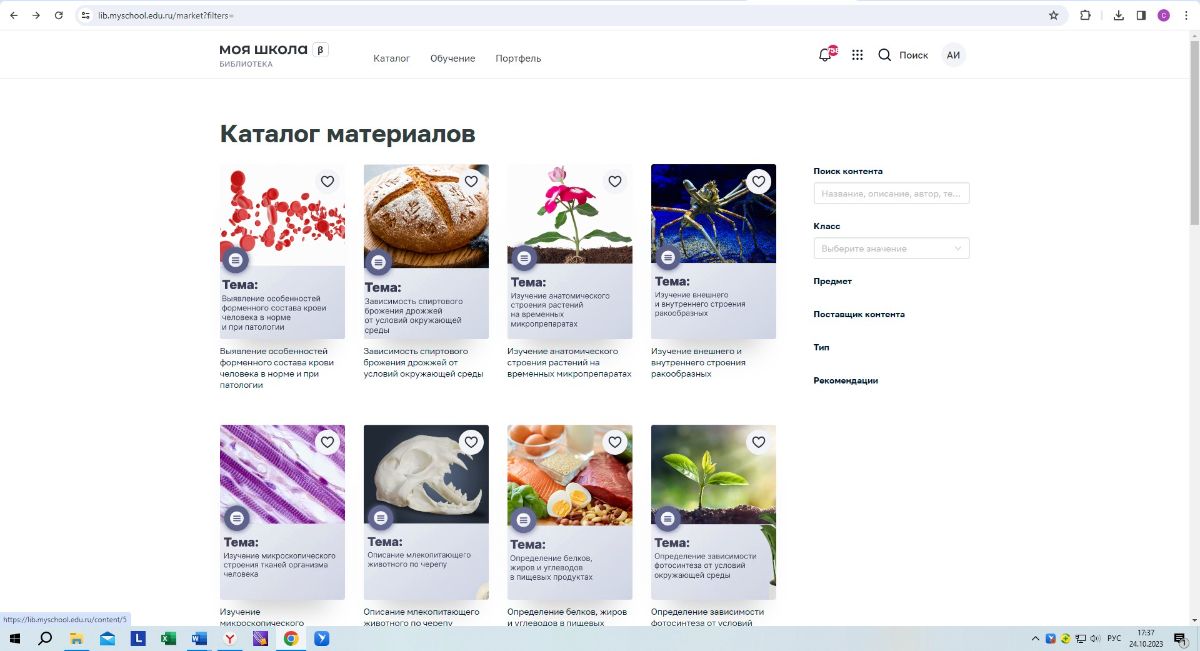Screen dimensions: 1200x651
Task: Open title link Изучение анатомического строения растений
Action: pos(569,362)
